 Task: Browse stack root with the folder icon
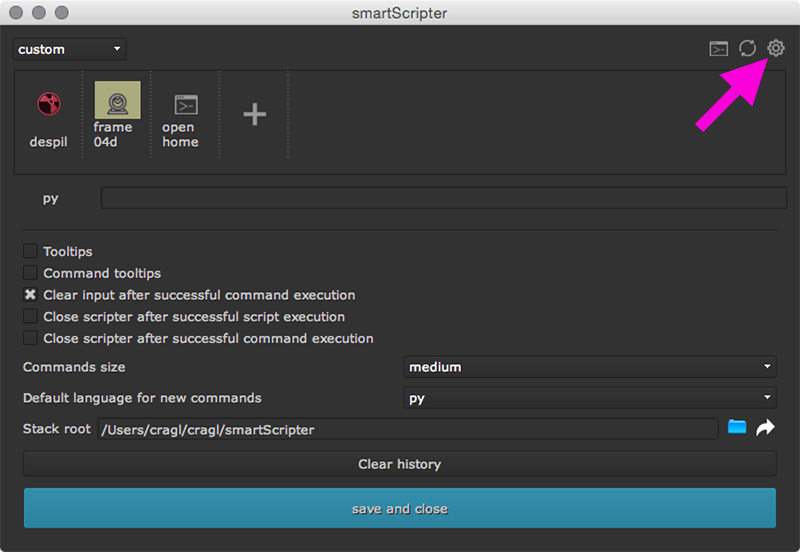coord(737,428)
